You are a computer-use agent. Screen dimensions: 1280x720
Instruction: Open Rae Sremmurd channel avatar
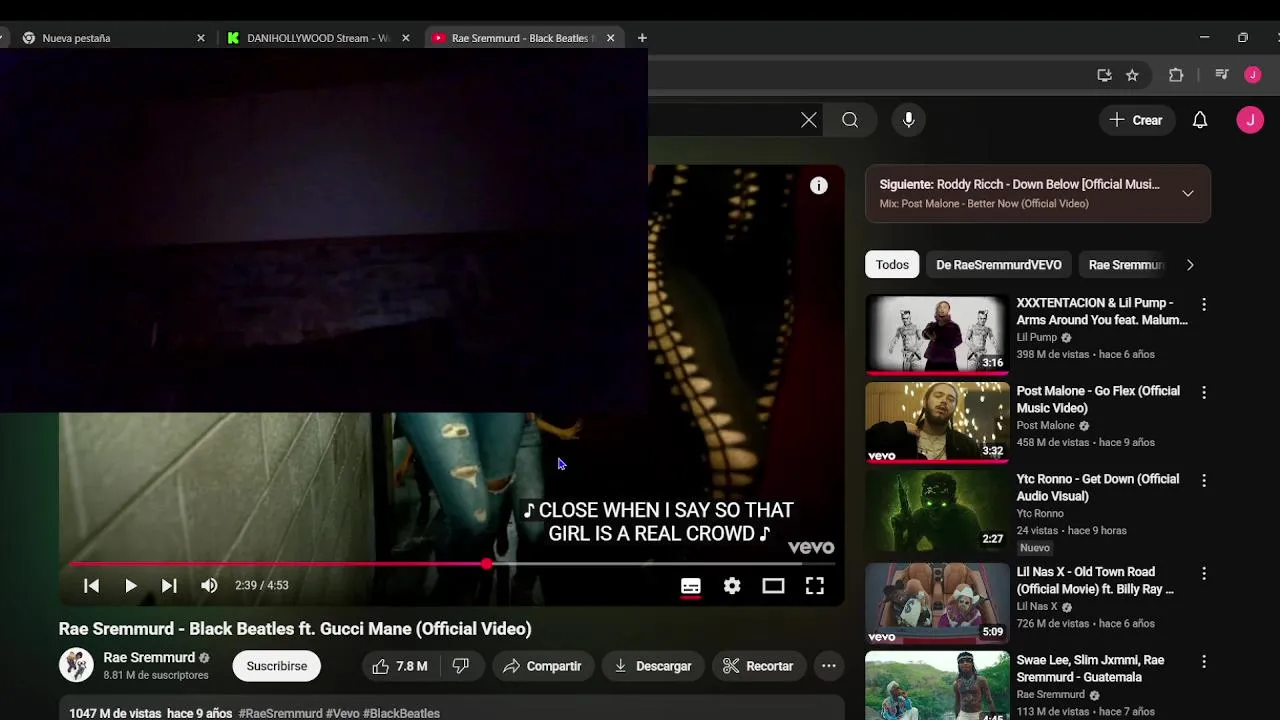(76, 665)
